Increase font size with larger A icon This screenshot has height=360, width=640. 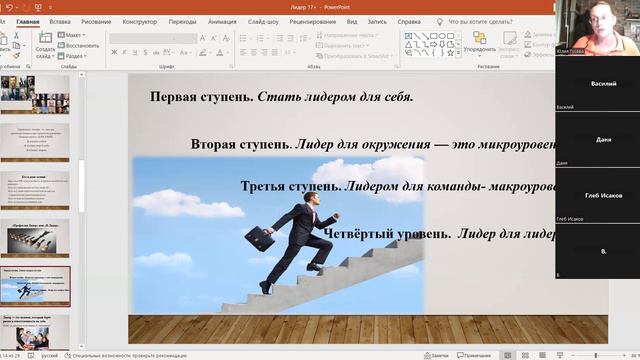pyautogui.click(x=203, y=38)
